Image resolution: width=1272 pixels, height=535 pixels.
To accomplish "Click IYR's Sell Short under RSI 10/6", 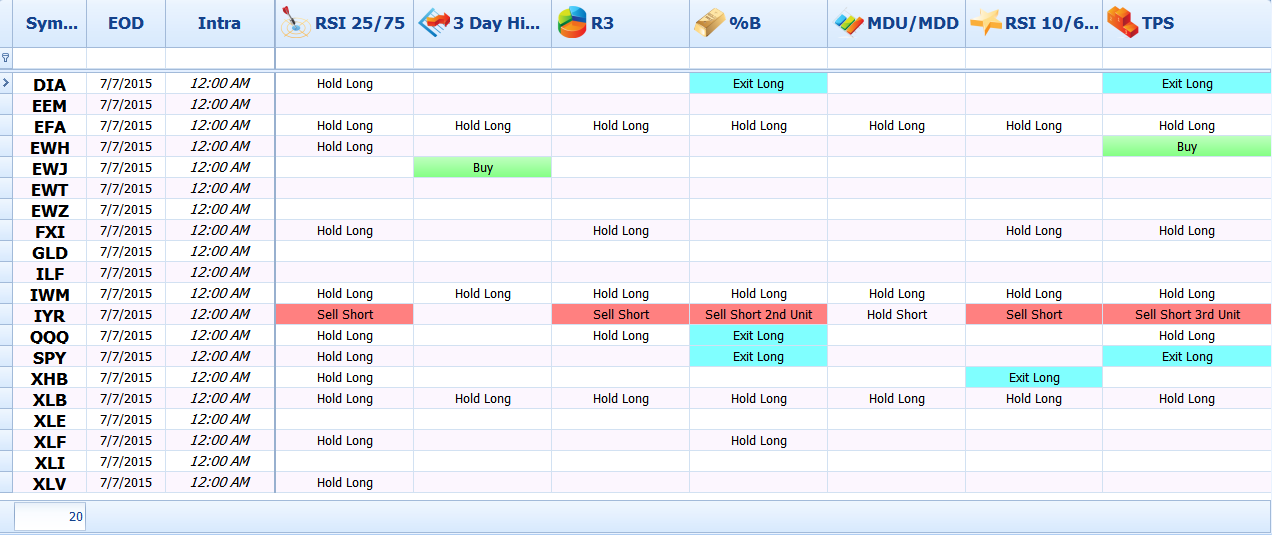I will pyautogui.click(x=1034, y=315).
